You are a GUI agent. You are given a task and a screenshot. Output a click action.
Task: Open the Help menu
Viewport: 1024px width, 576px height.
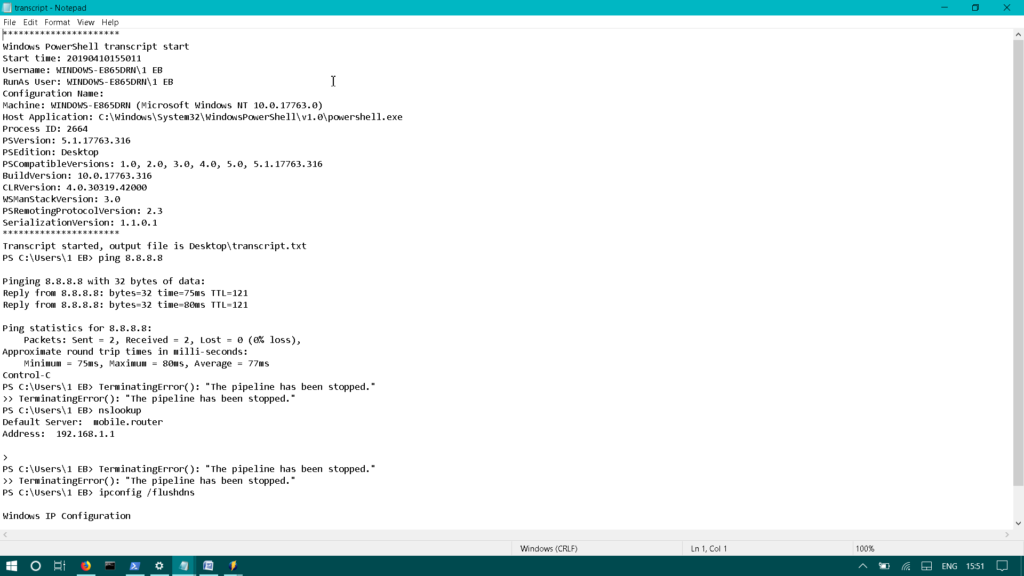[x=110, y=22]
